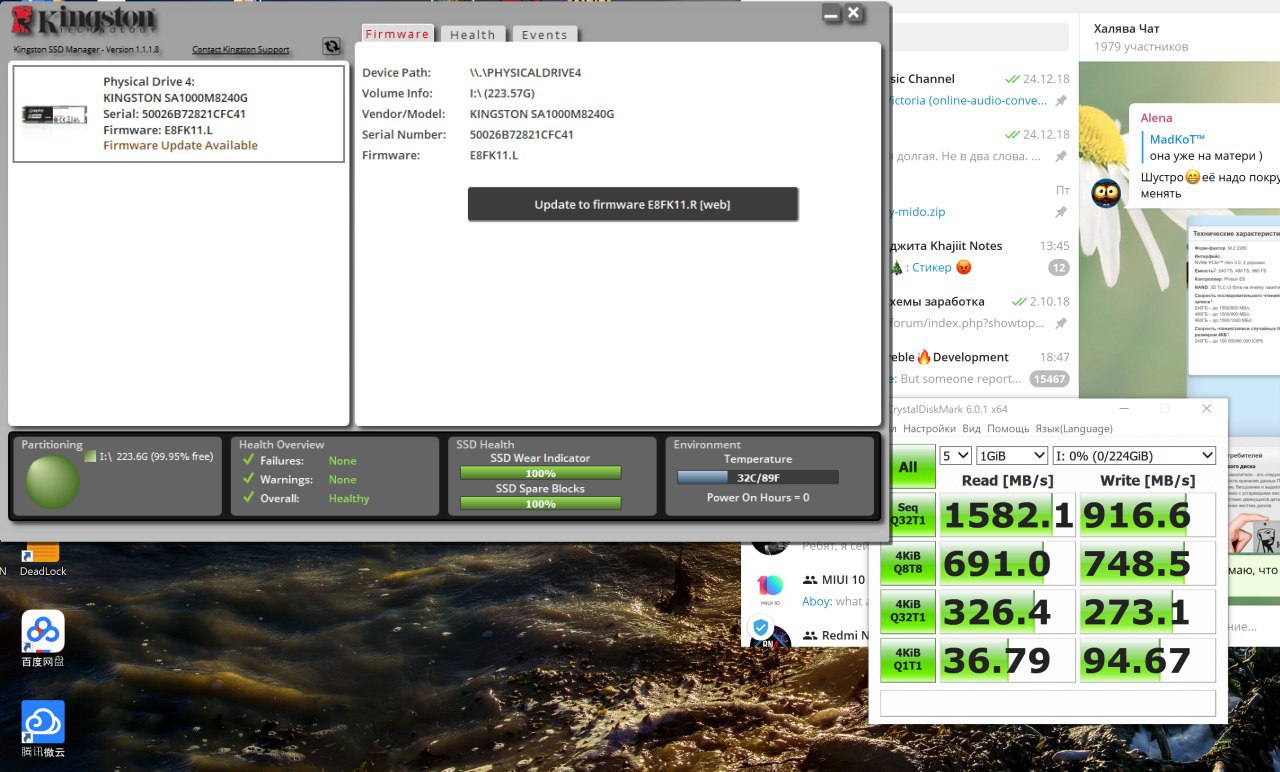Select the Physical Drive 4 SSD thumbnail
The height and width of the screenshot is (772, 1280).
click(x=54, y=113)
